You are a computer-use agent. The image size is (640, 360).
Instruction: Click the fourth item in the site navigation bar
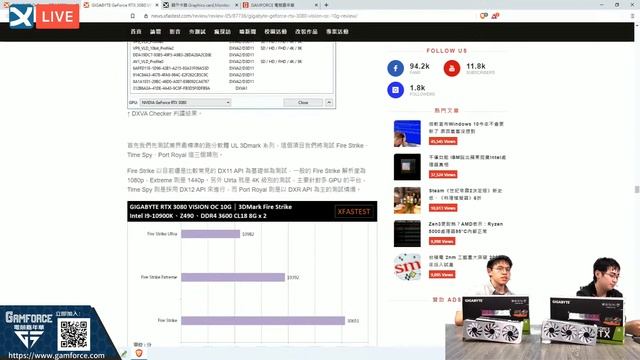pyautogui.click(x=198, y=31)
